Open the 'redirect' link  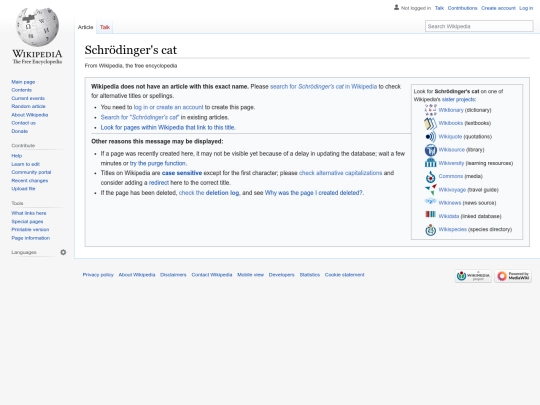pyautogui.click(x=159, y=183)
